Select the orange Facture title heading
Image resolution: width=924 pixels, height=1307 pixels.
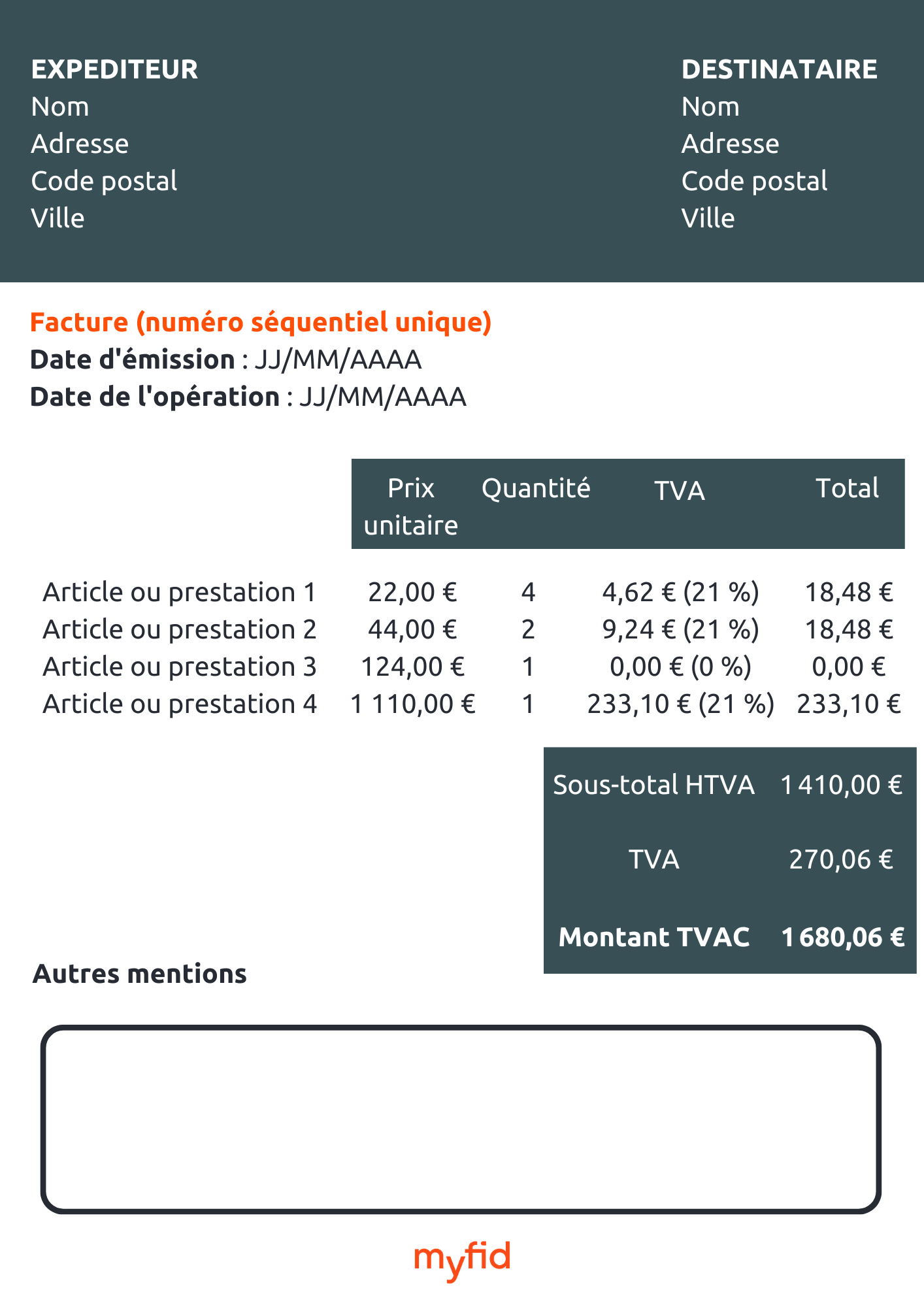click(x=261, y=322)
